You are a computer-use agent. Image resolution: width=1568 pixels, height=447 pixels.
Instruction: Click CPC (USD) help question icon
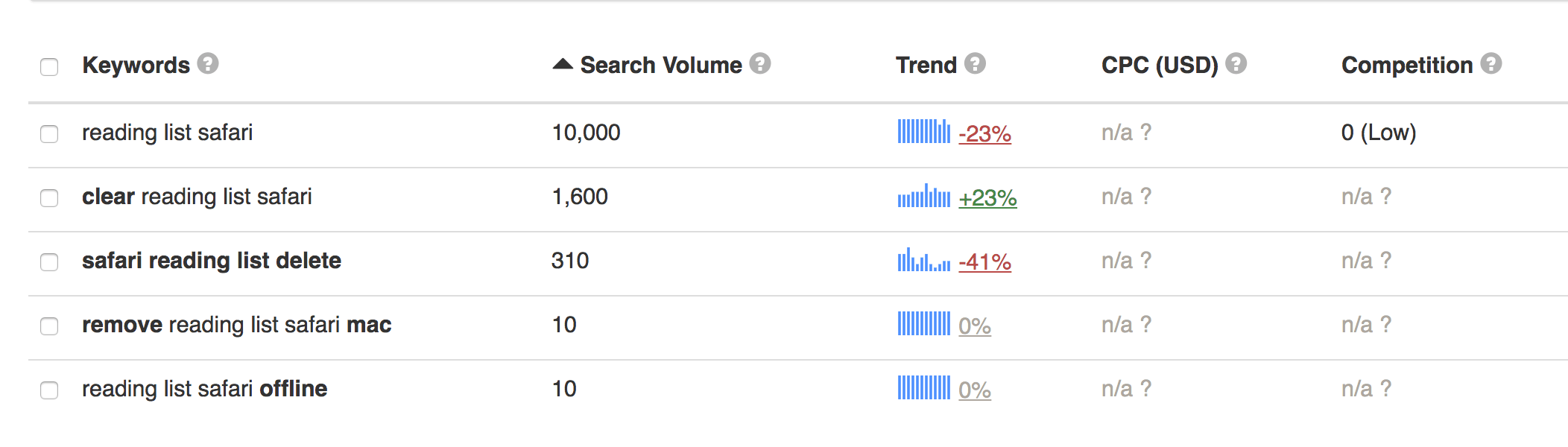click(x=1236, y=64)
